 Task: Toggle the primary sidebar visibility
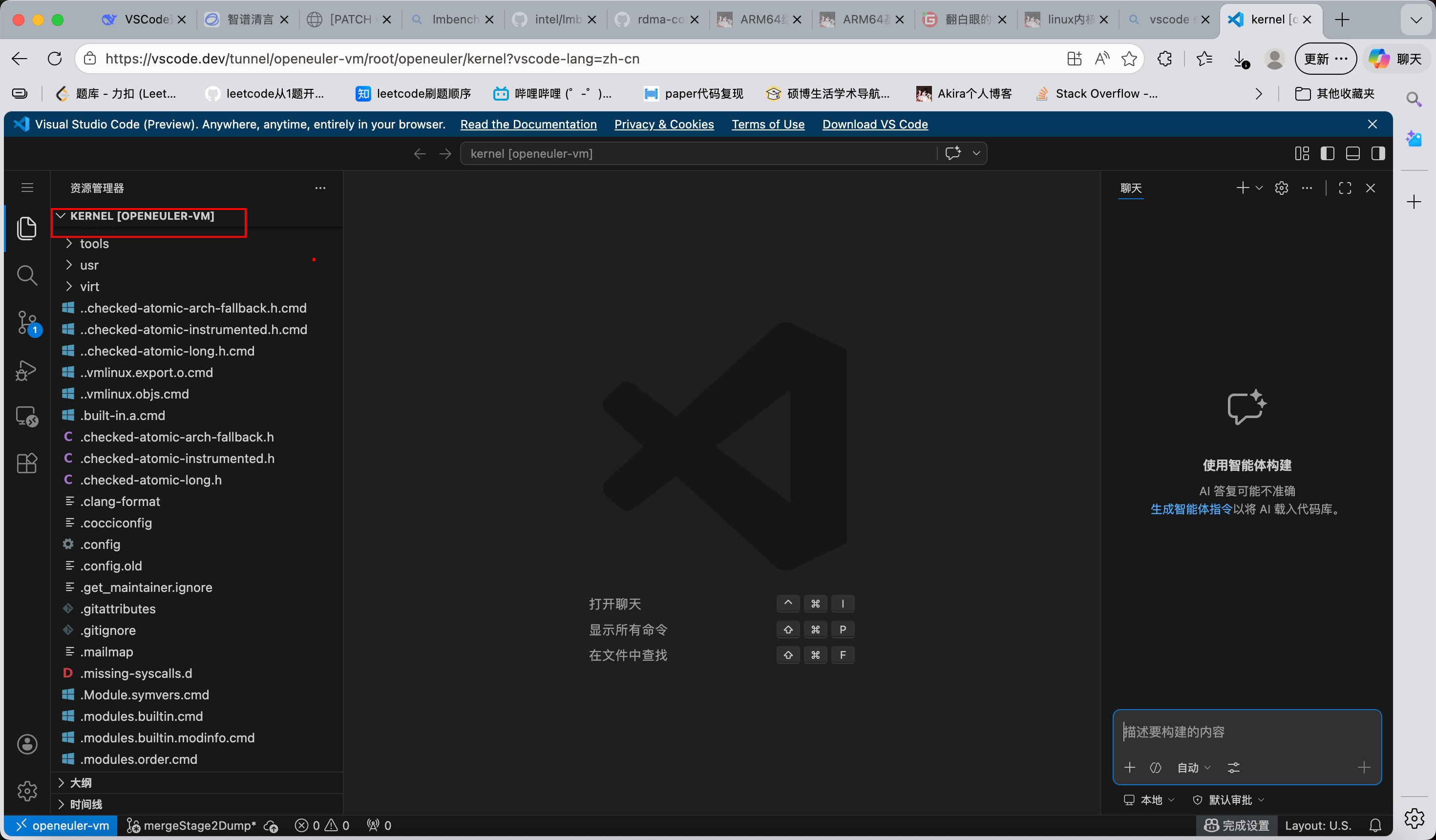[x=1327, y=153]
